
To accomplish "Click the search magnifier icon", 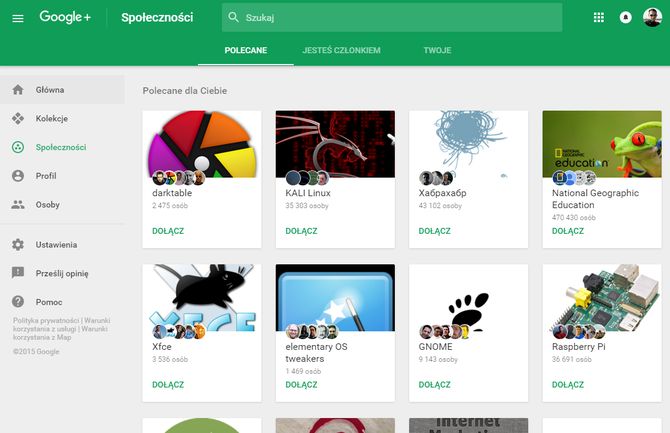I will 233,17.
